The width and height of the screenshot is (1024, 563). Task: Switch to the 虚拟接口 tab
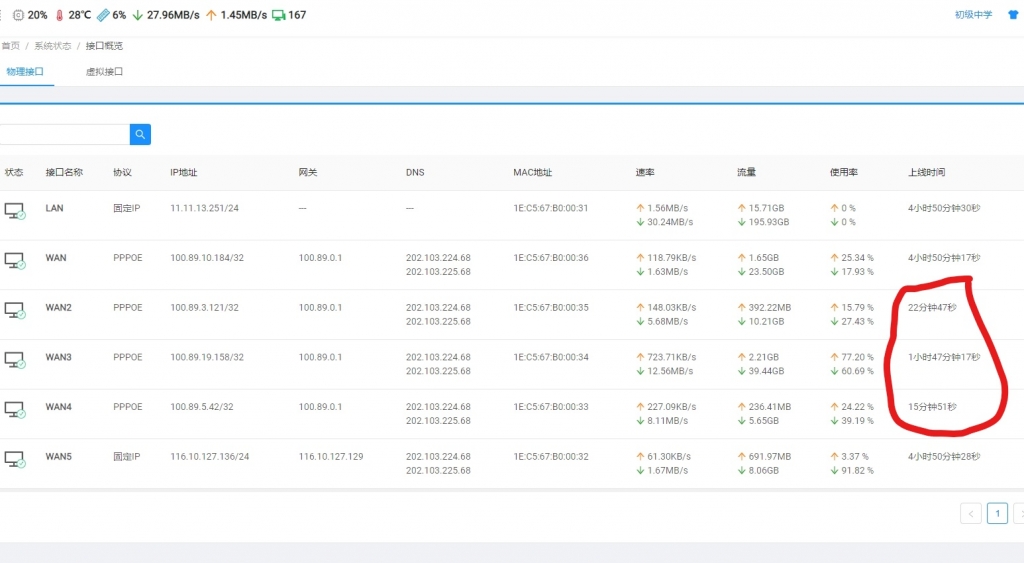(x=104, y=72)
